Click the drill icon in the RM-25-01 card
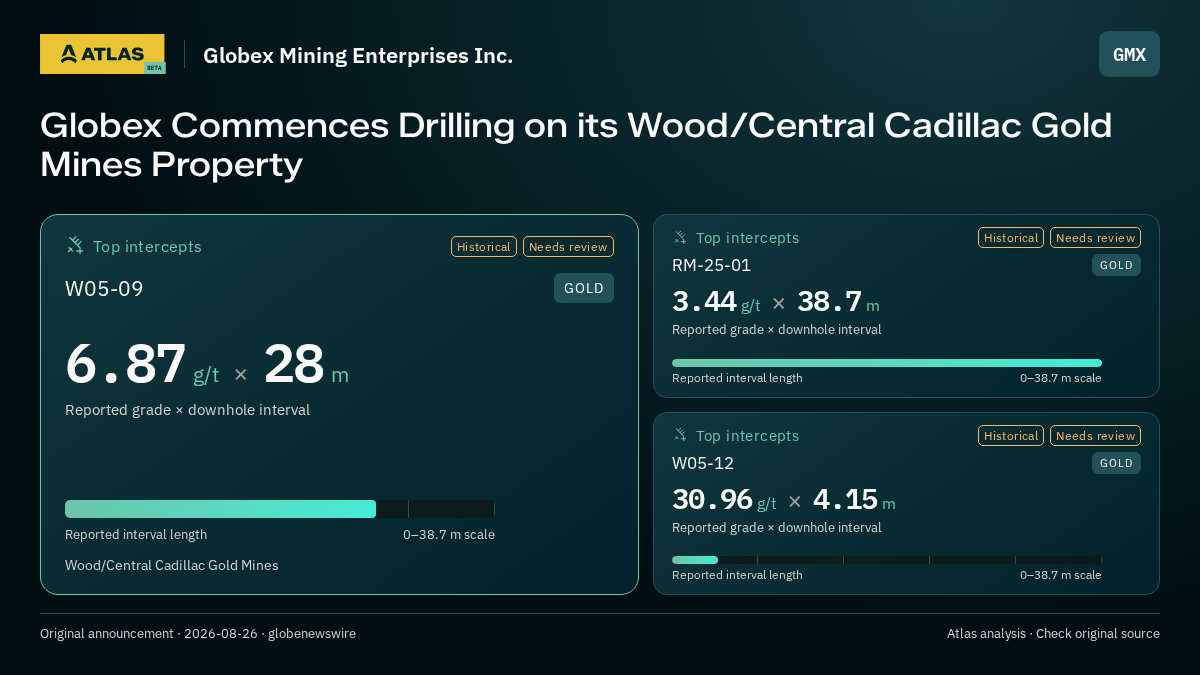 (680, 237)
